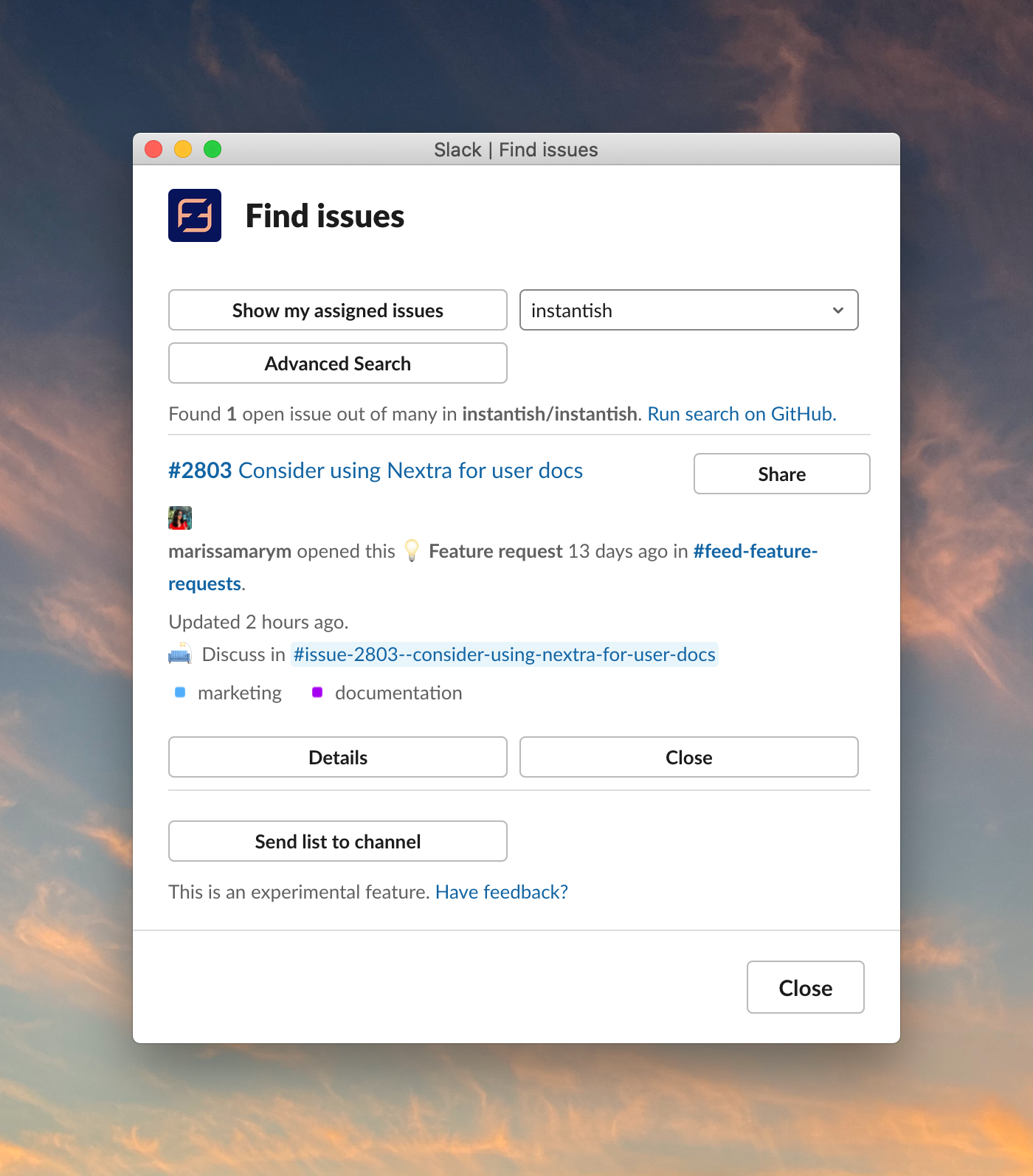Open the #feed-feature-requests channel link
The height and width of the screenshot is (1176, 1033).
755,551
